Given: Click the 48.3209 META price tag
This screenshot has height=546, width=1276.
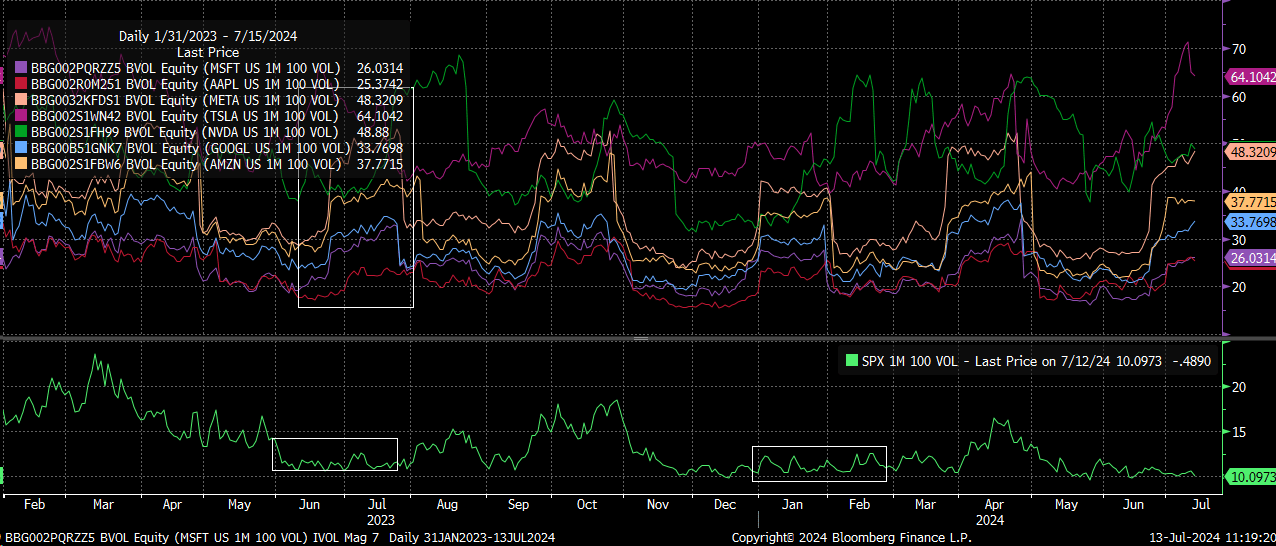Looking at the screenshot, I should click(1250, 152).
